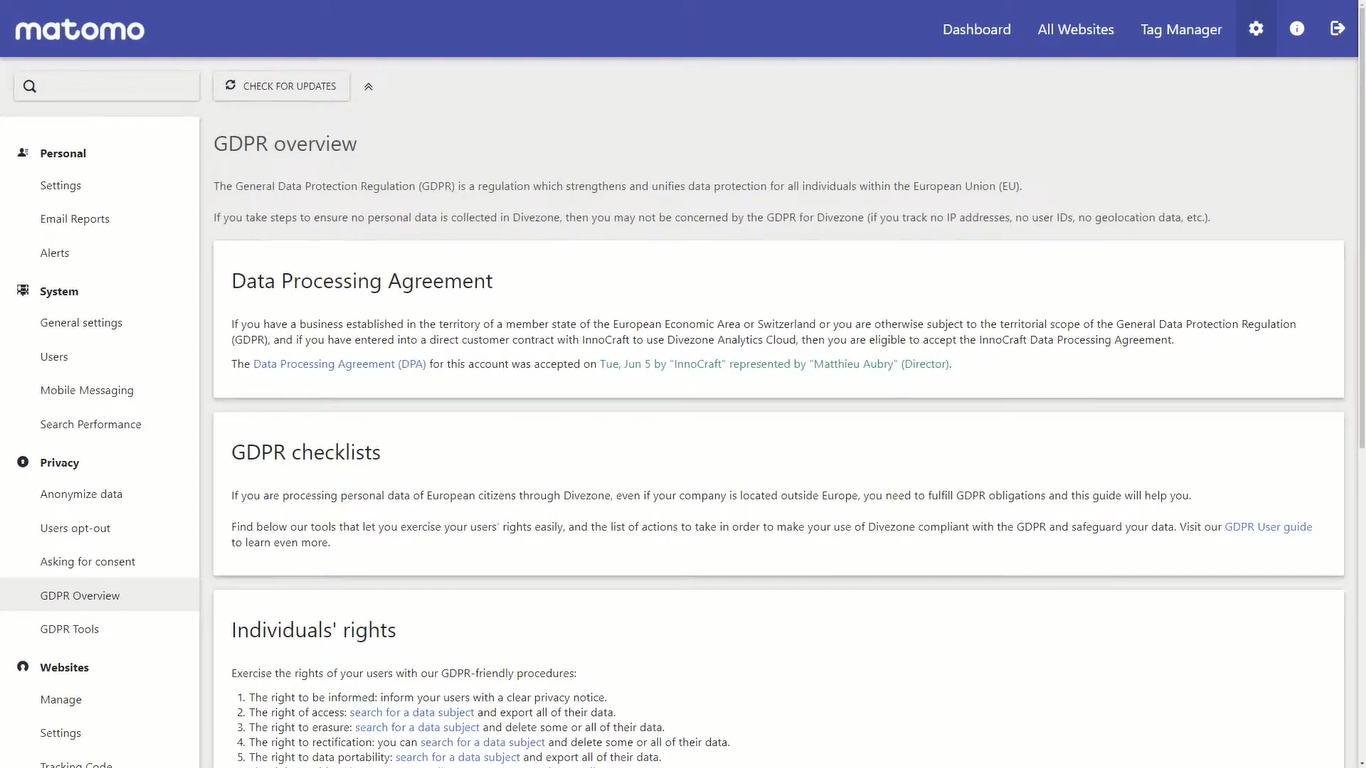1366x768 pixels.
Task: Select GDPR Tools in the sidebar
Action: point(69,628)
